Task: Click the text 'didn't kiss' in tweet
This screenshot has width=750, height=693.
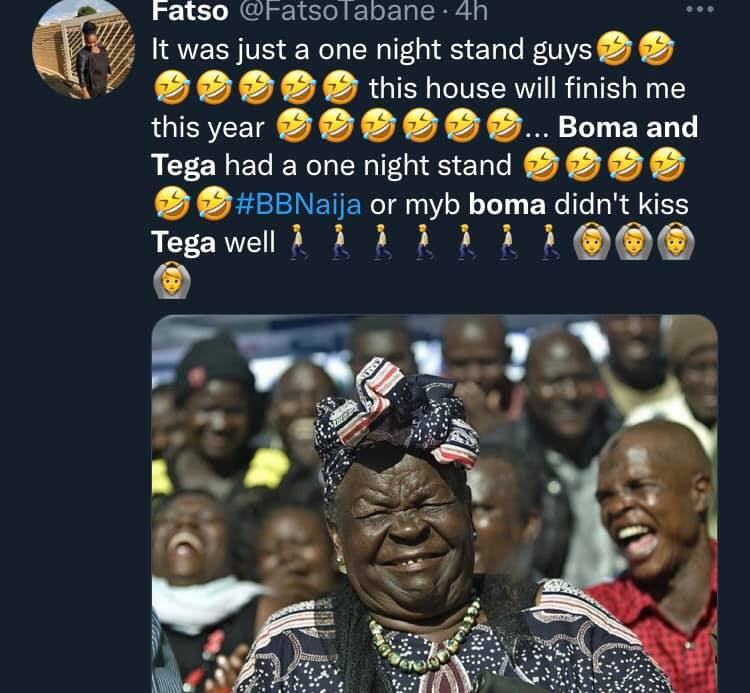Action: [x=621, y=205]
